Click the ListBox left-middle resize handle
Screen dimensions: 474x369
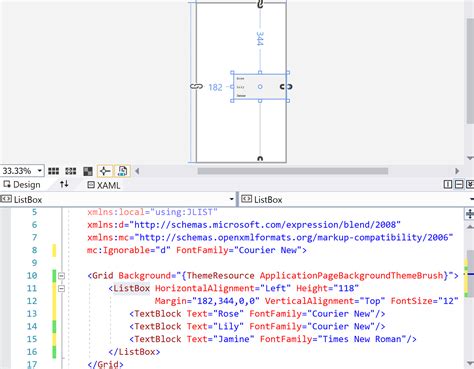[x=232, y=87]
